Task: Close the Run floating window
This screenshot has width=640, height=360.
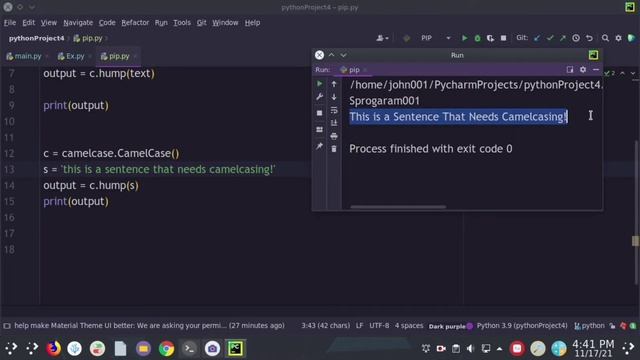Action: 320,55
